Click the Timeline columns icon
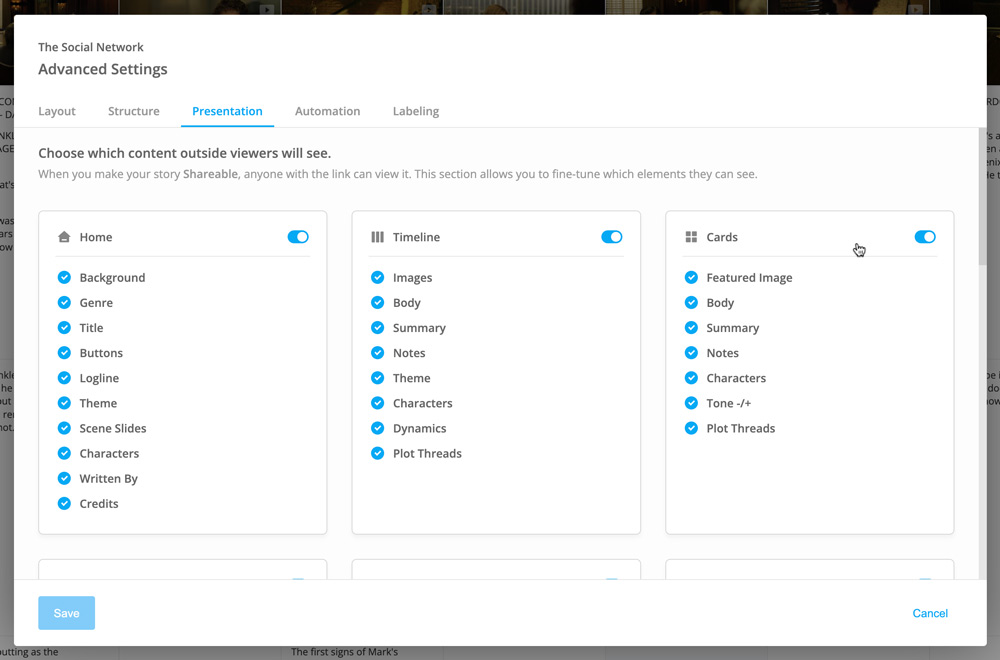The height and width of the screenshot is (660, 1000). click(x=378, y=237)
